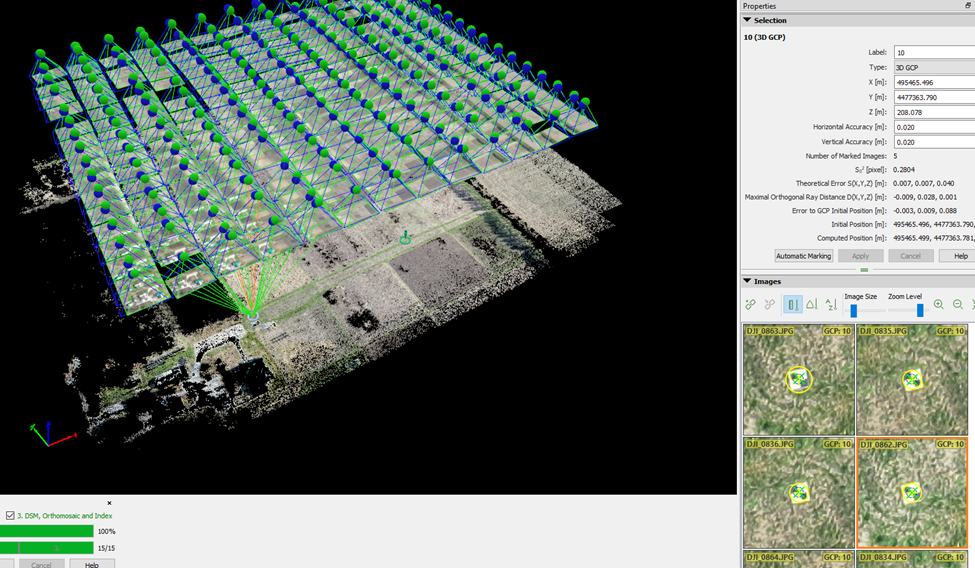Sort images by triangle angle icon
This screenshot has height=568, width=975.
click(x=812, y=304)
